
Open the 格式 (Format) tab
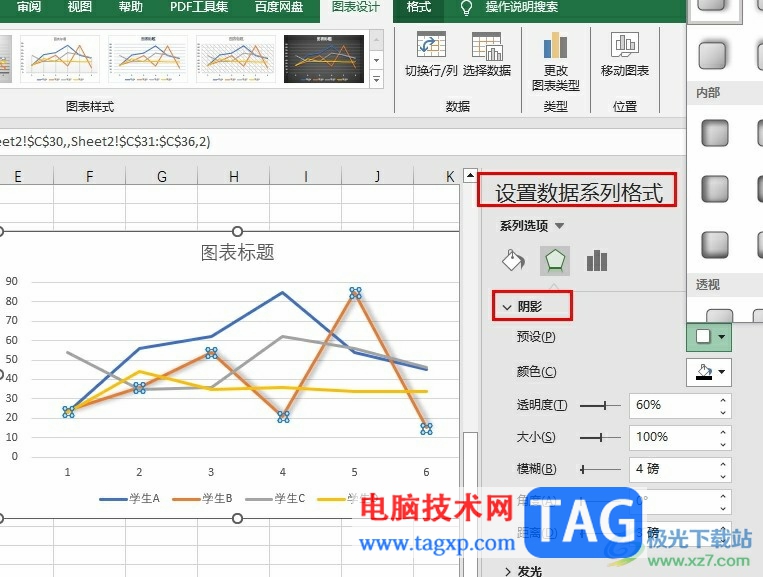point(418,7)
